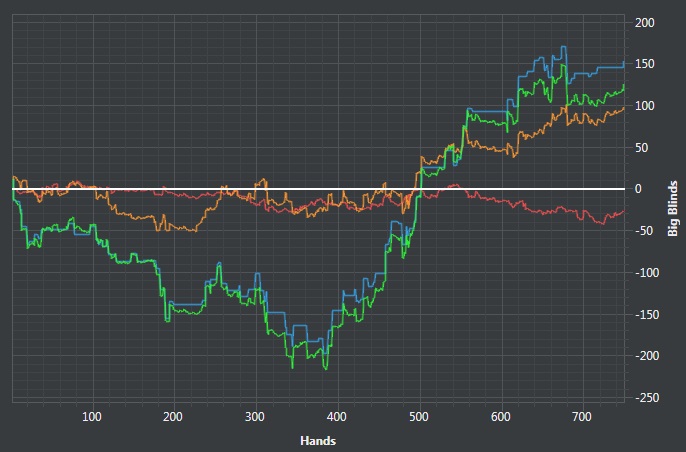Click the y-axis label -250
The image size is (686, 452).
[x=647, y=398]
